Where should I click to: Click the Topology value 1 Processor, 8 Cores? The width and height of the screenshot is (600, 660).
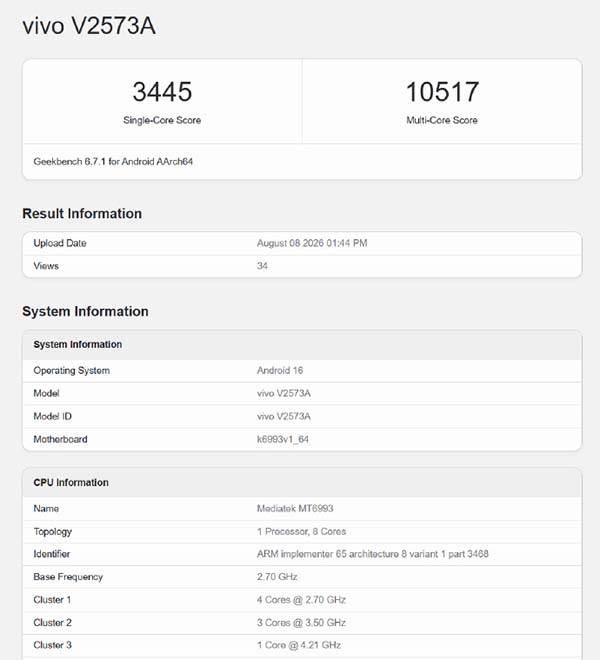tap(301, 532)
